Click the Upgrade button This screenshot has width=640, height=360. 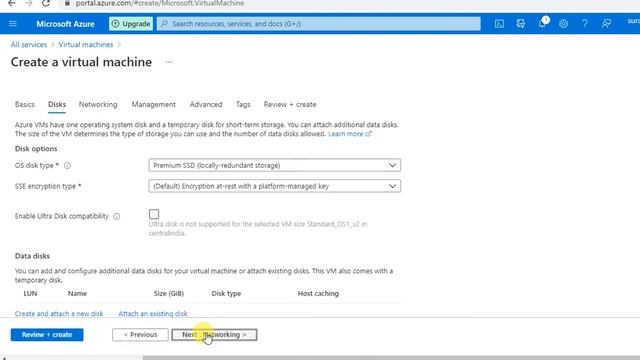coord(131,24)
